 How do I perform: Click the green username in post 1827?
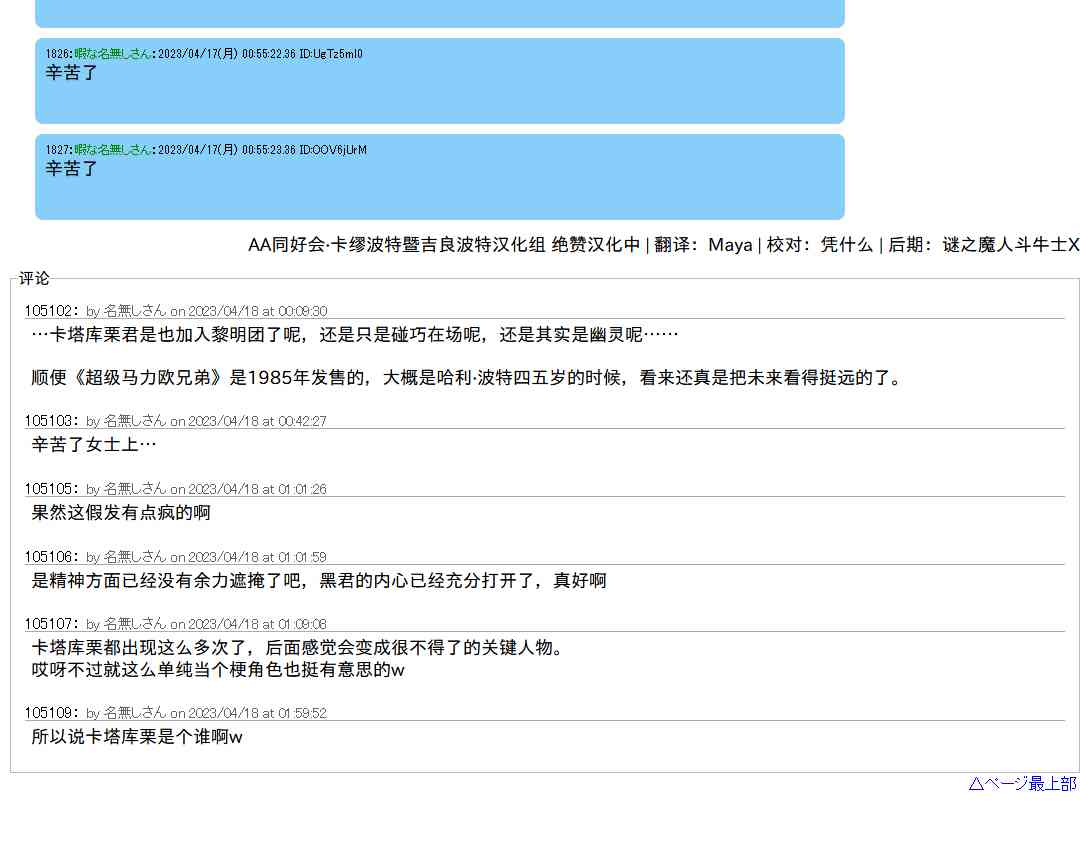pyautogui.click(x=112, y=150)
